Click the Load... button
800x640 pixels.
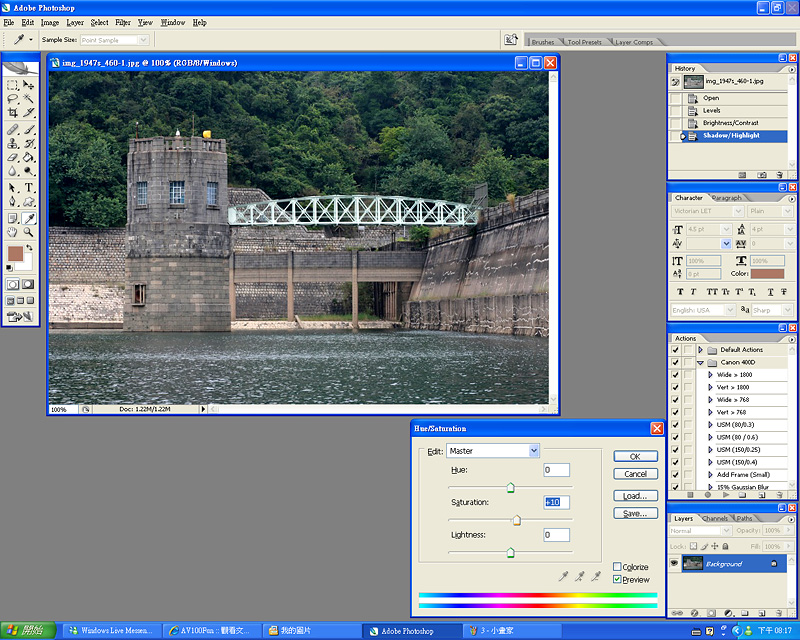pos(634,496)
